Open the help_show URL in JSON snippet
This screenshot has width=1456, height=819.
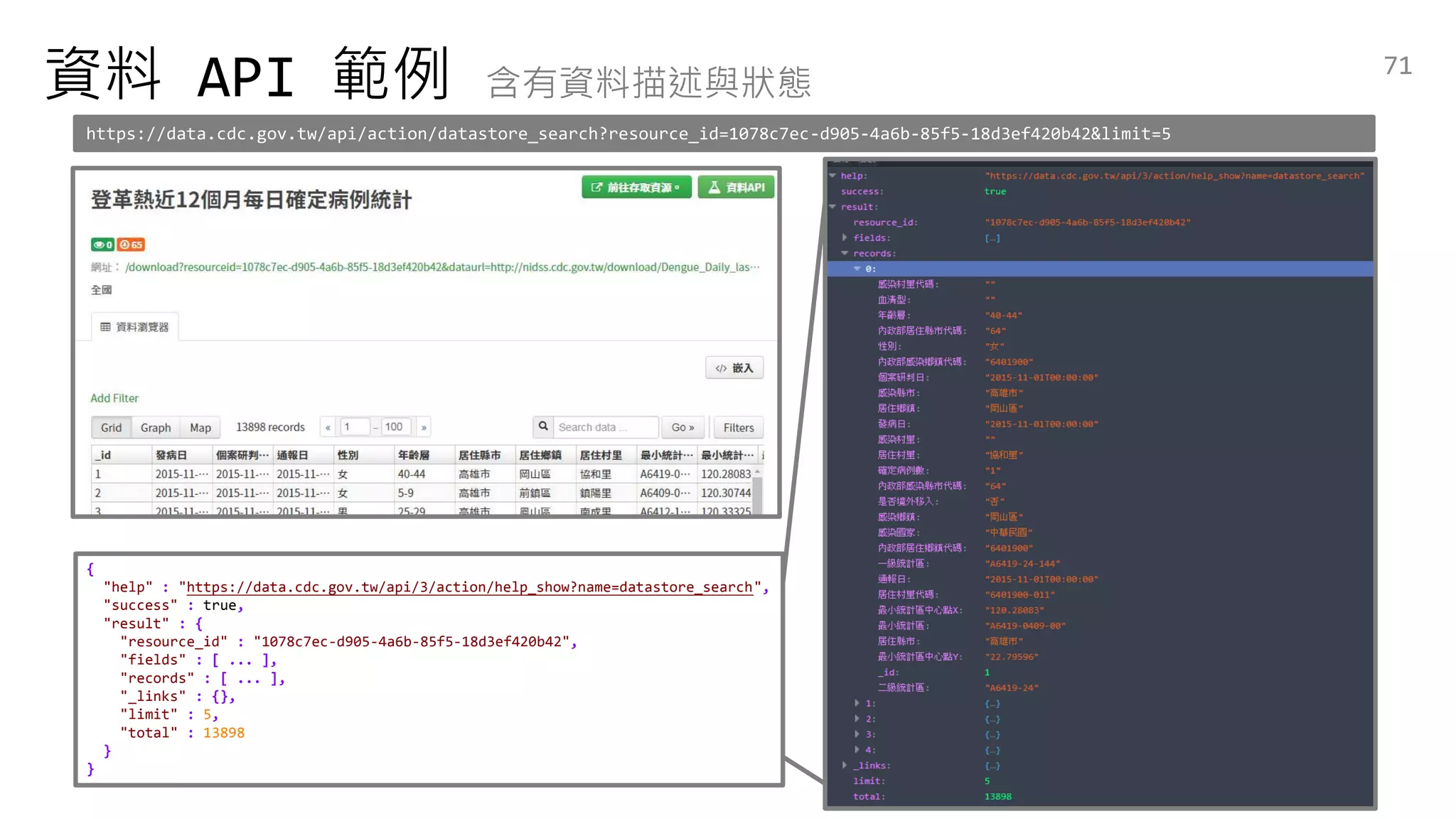click(469, 587)
